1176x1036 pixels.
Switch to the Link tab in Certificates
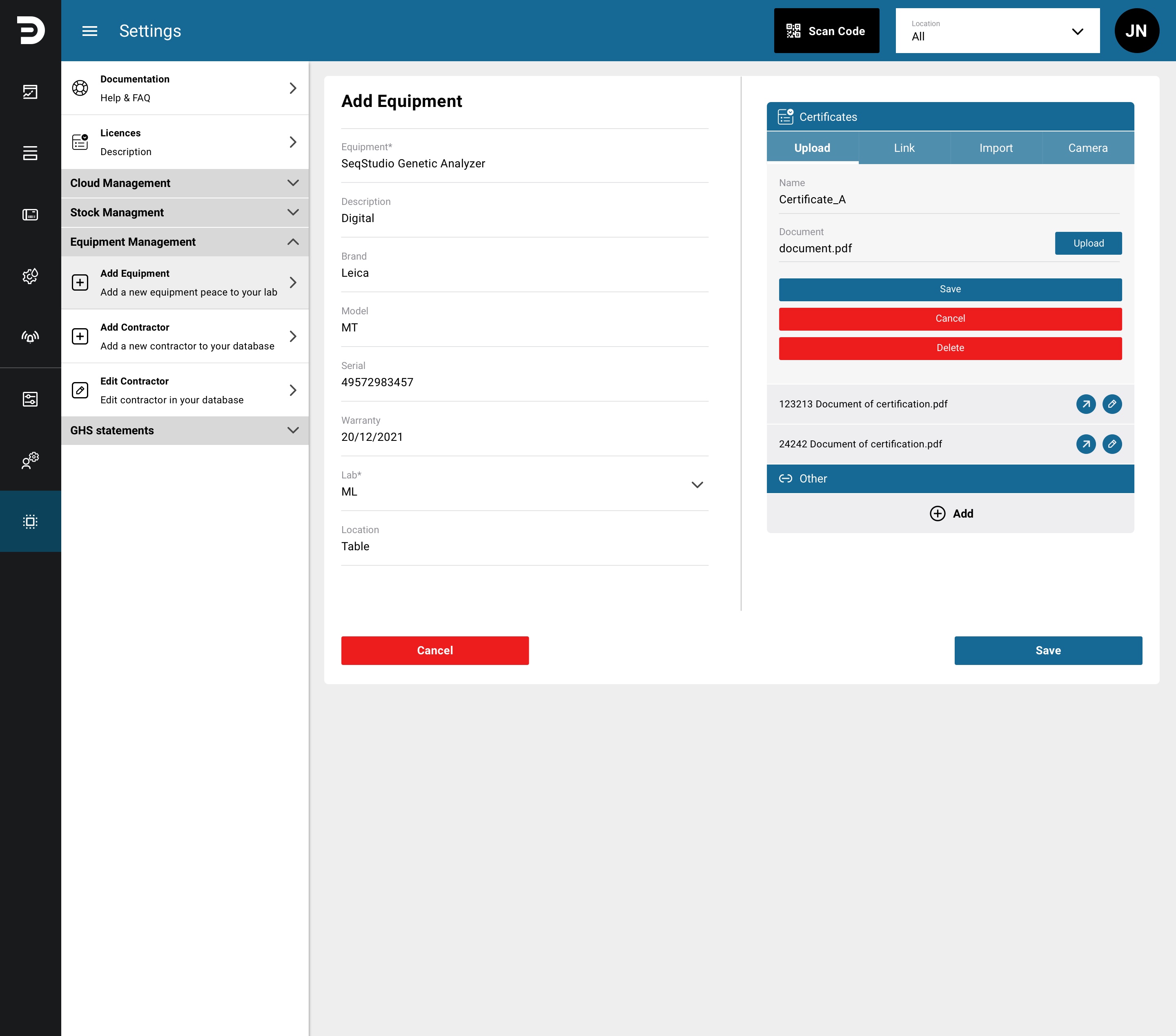(x=904, y=148)
